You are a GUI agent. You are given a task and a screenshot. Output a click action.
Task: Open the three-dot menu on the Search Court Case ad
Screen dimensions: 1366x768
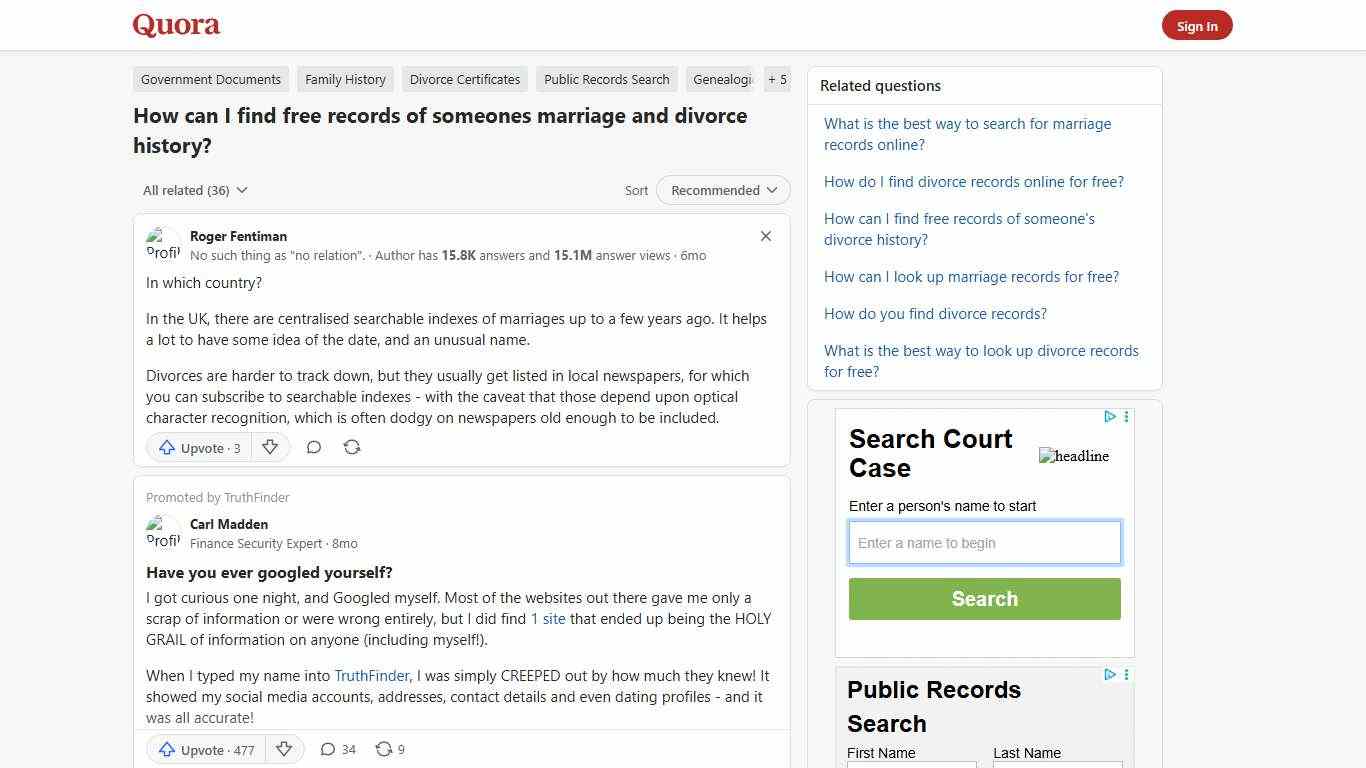point(1126,417)
